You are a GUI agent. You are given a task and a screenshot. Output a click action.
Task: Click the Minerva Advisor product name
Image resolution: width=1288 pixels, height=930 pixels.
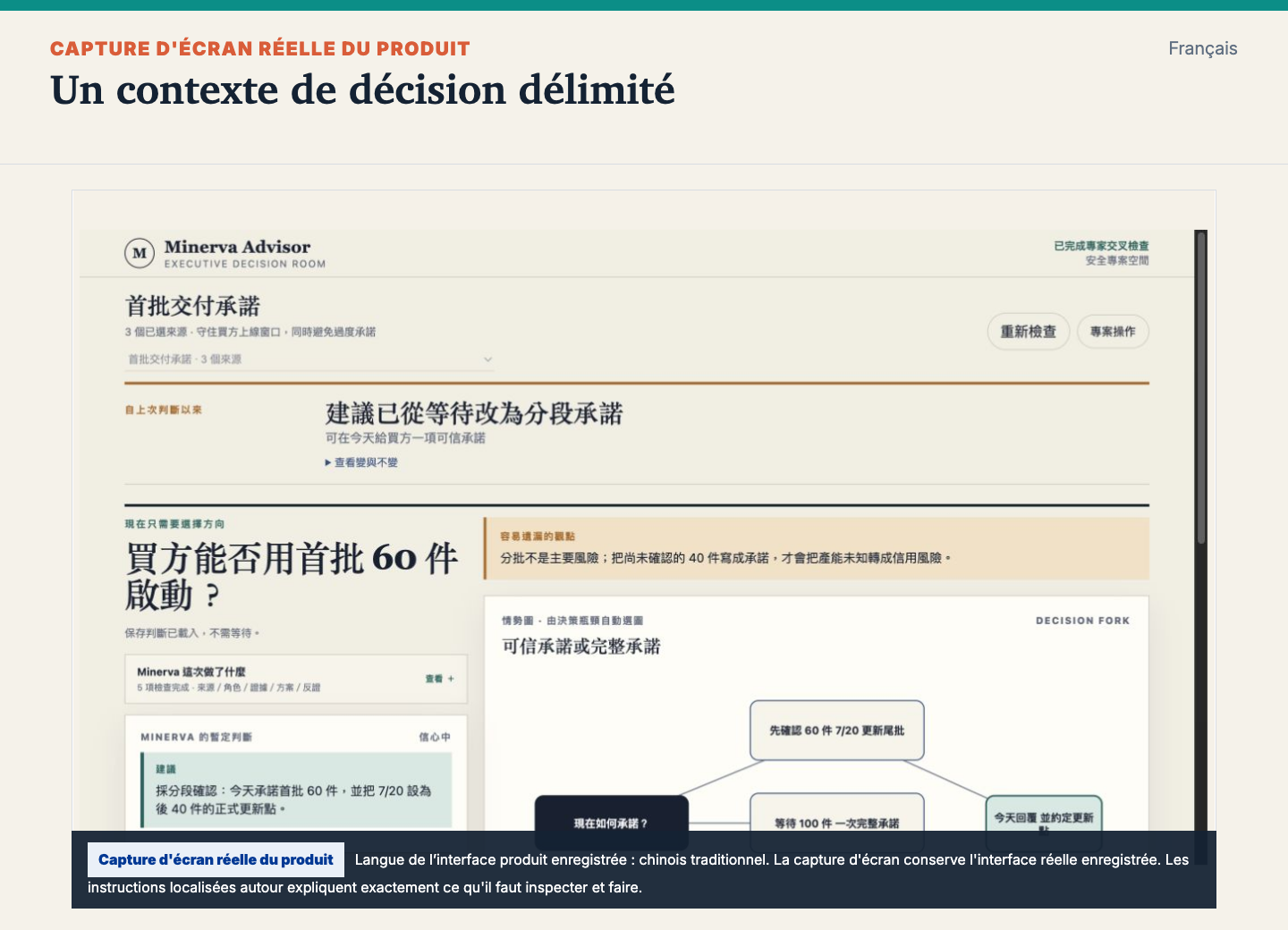coord(237,247)
